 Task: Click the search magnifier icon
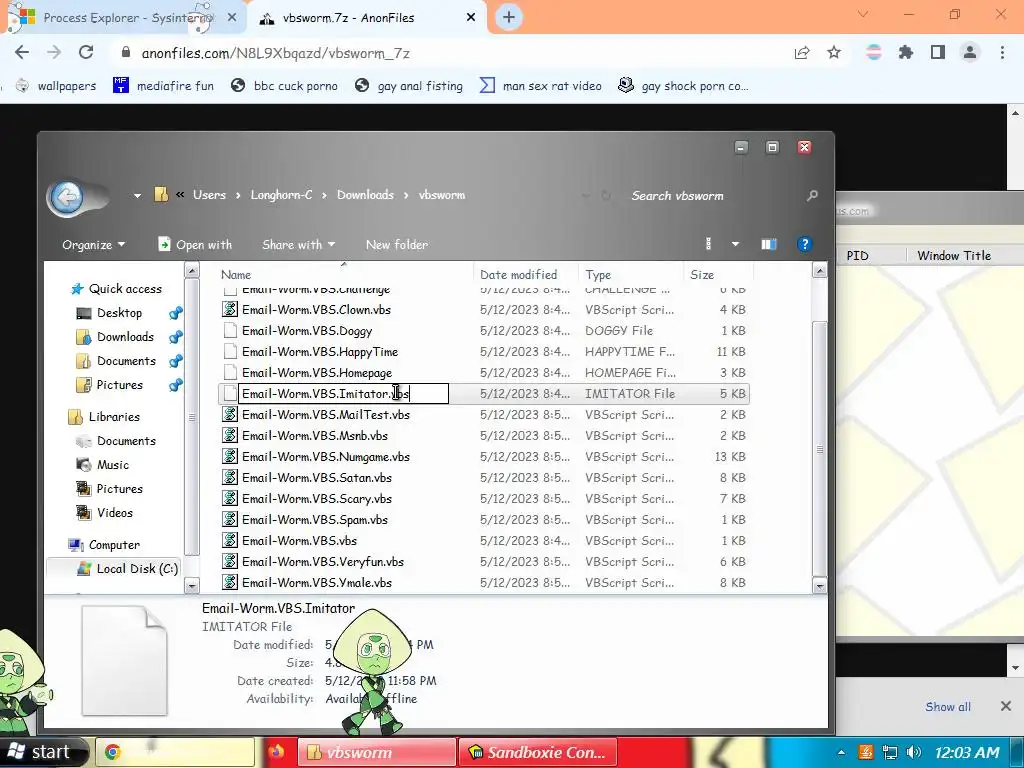(812, 195)
